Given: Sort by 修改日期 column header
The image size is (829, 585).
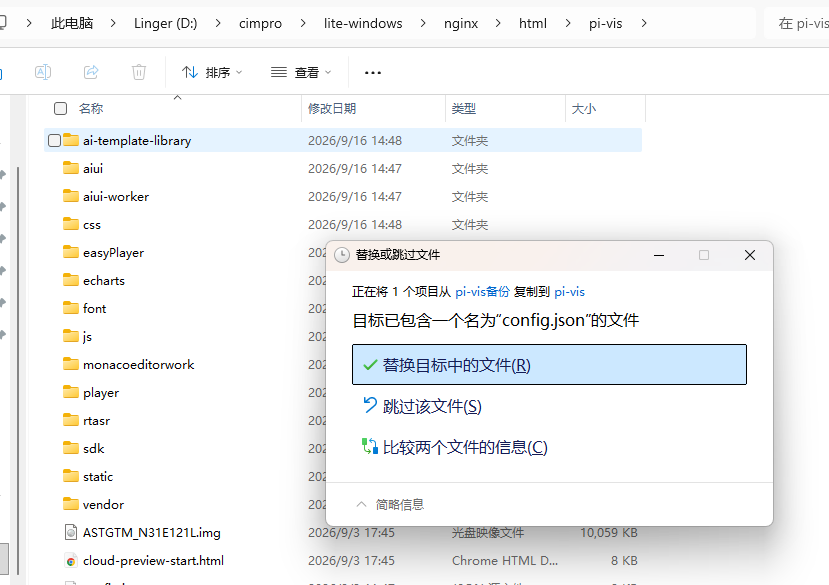Looking at the screenshot, I should (332, 108).
